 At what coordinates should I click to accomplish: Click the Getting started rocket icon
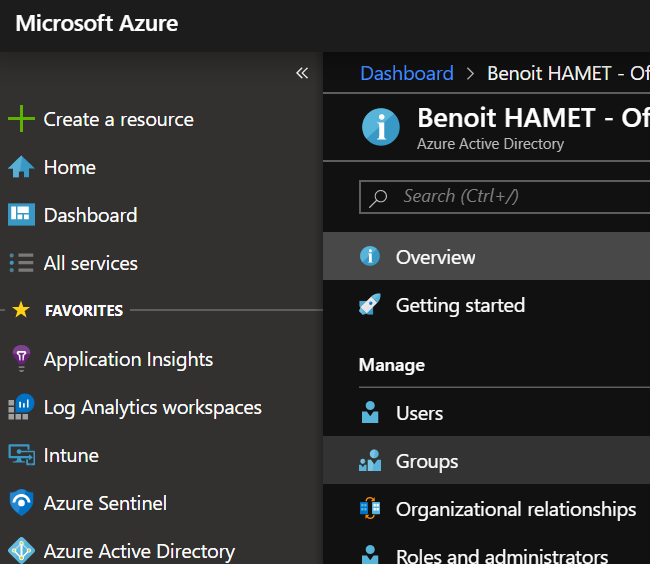(x=370, y=305)
